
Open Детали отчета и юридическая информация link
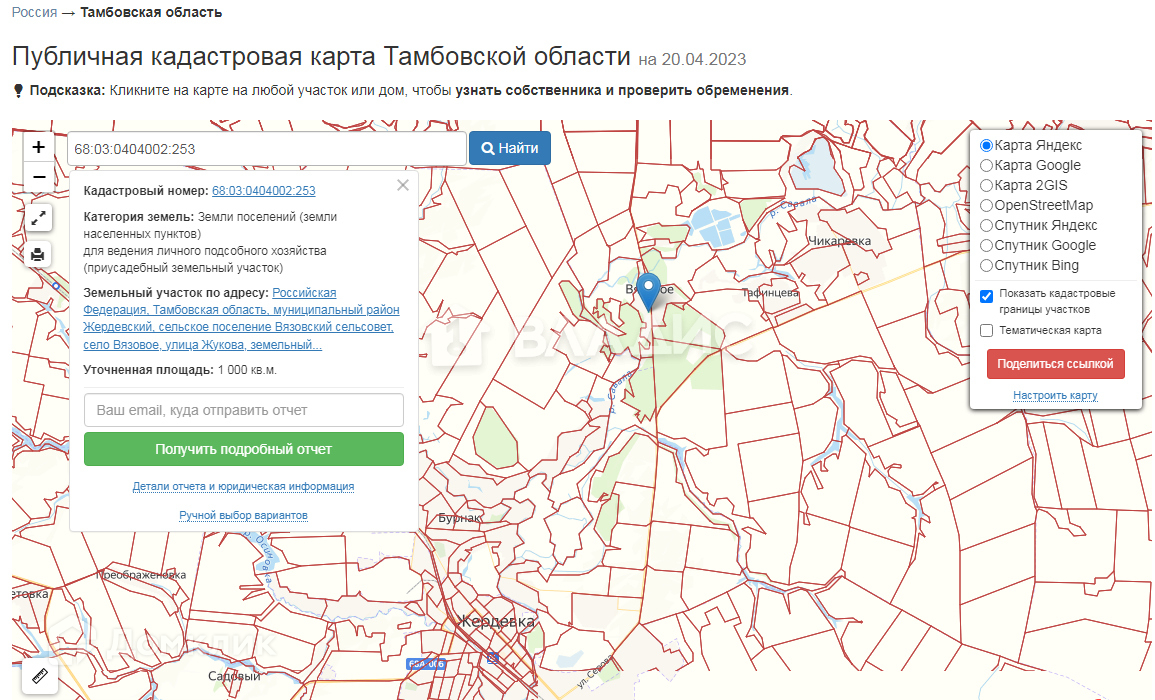[243, 486]
